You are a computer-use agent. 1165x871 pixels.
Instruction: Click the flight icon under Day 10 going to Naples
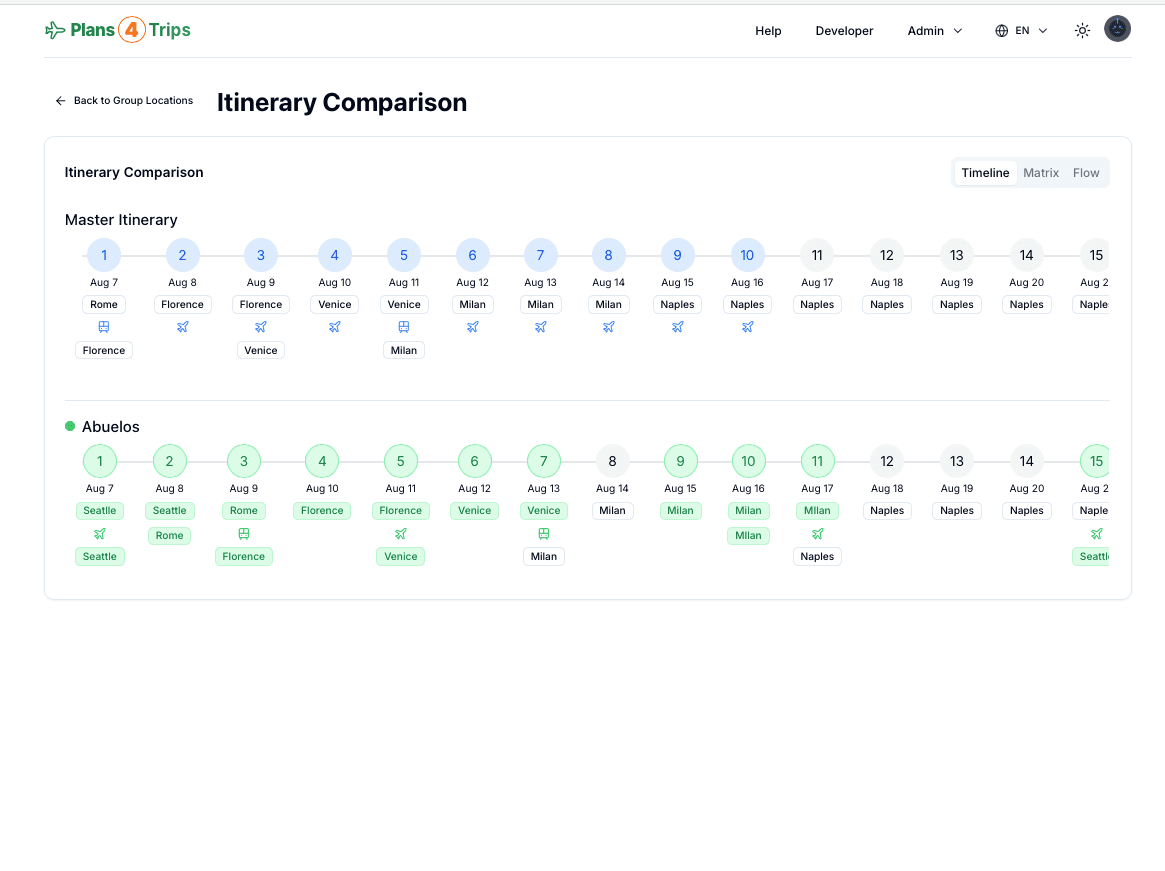[x=747, y=326]
